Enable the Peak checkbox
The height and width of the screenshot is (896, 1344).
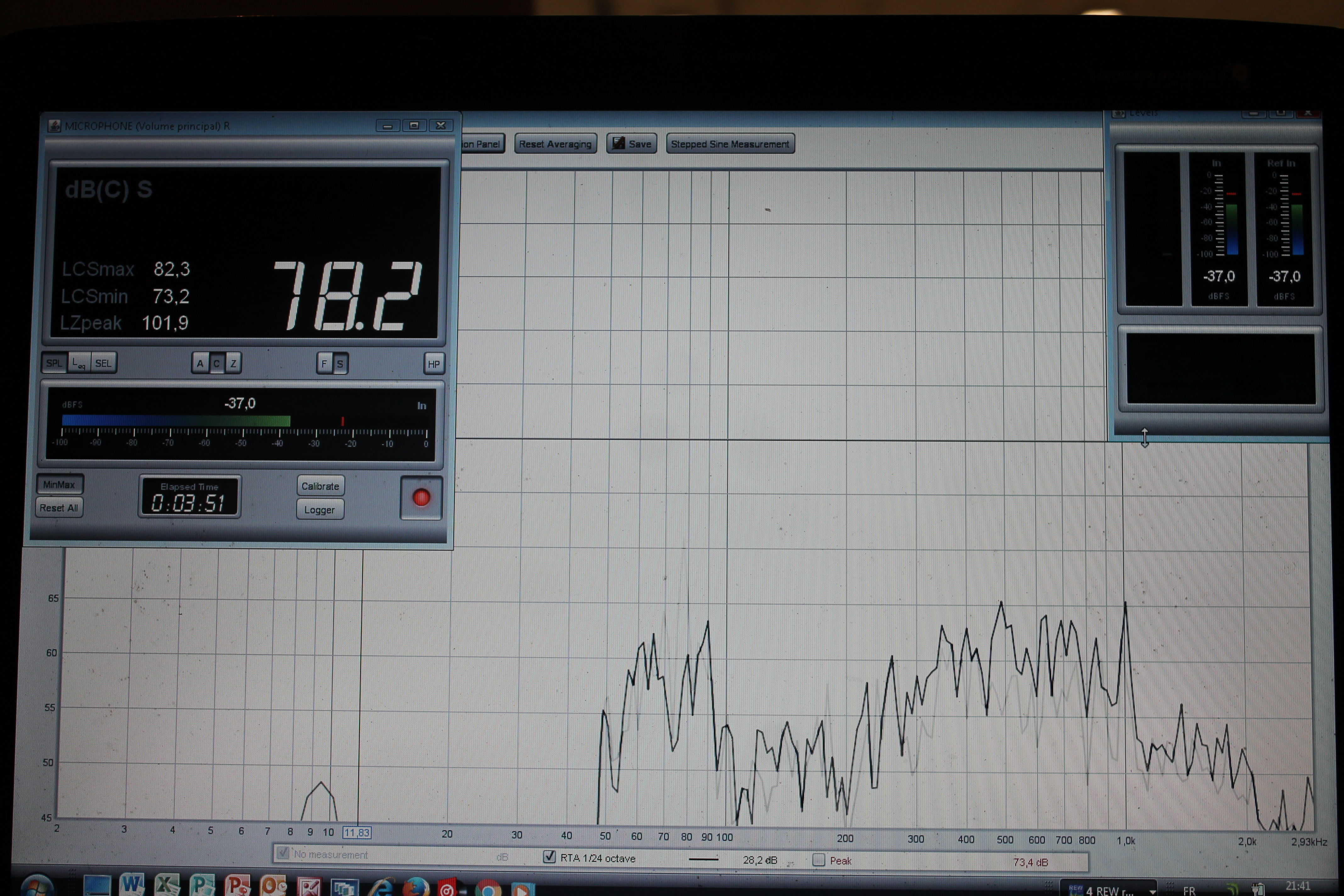818,860
